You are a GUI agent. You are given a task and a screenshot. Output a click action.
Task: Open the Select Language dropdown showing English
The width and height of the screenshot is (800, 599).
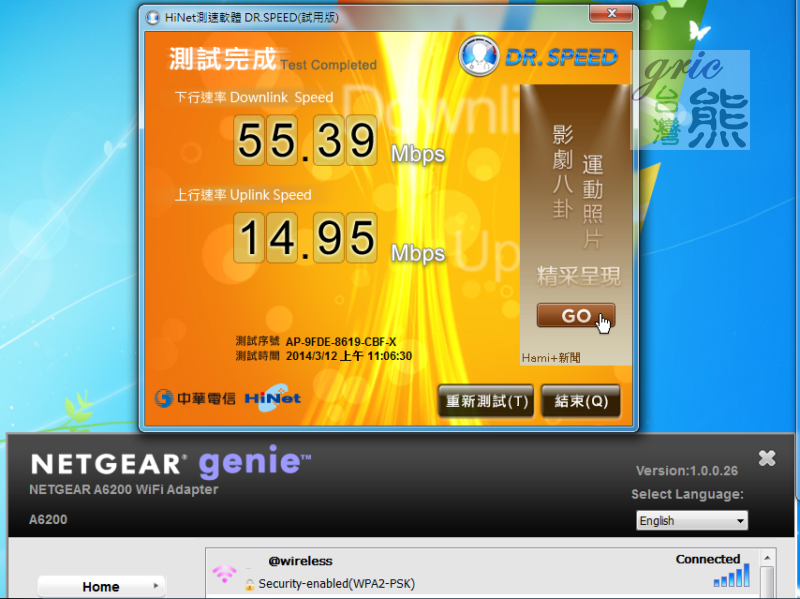(692, 520)
